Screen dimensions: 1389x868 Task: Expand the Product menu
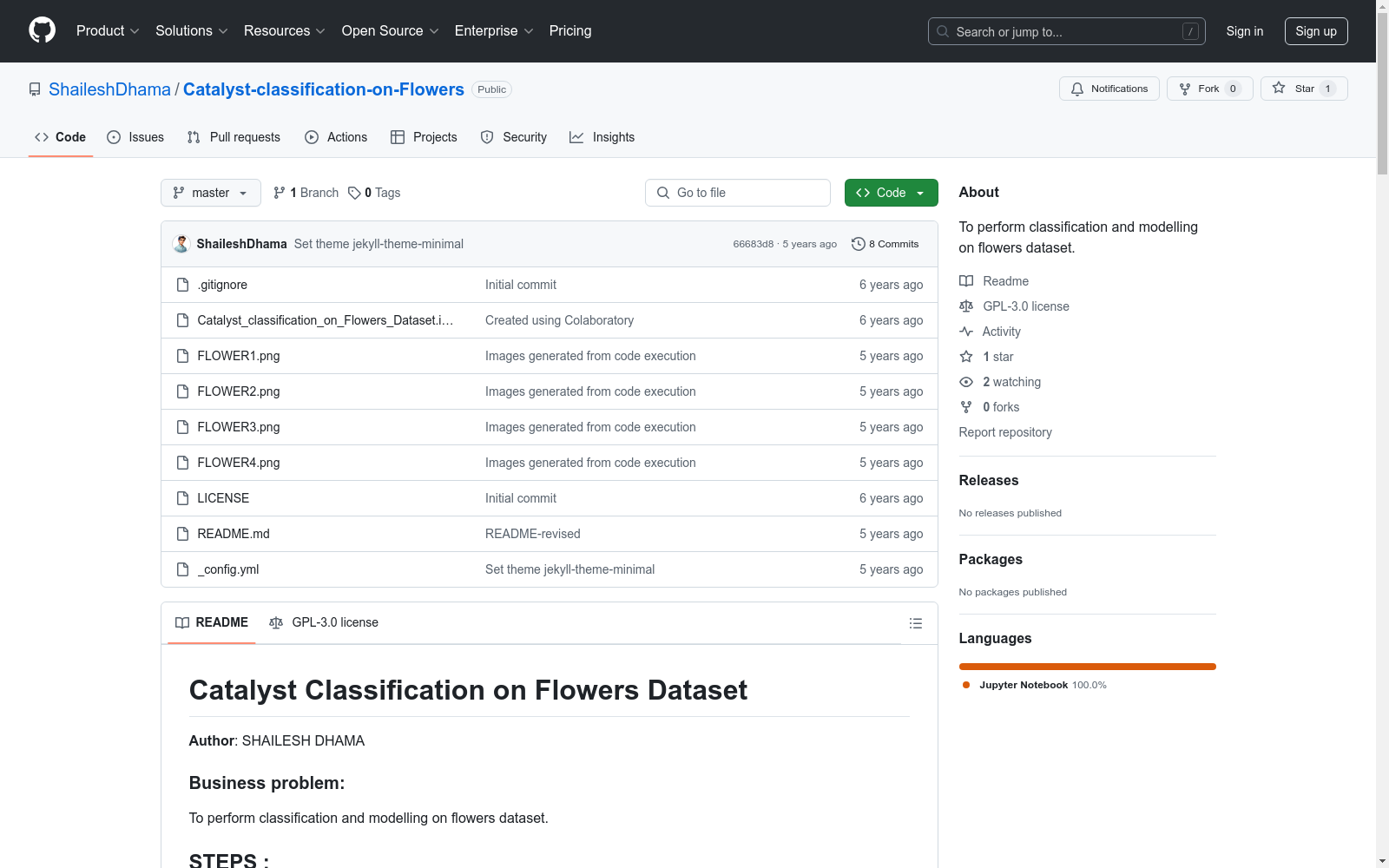[108, 30]
